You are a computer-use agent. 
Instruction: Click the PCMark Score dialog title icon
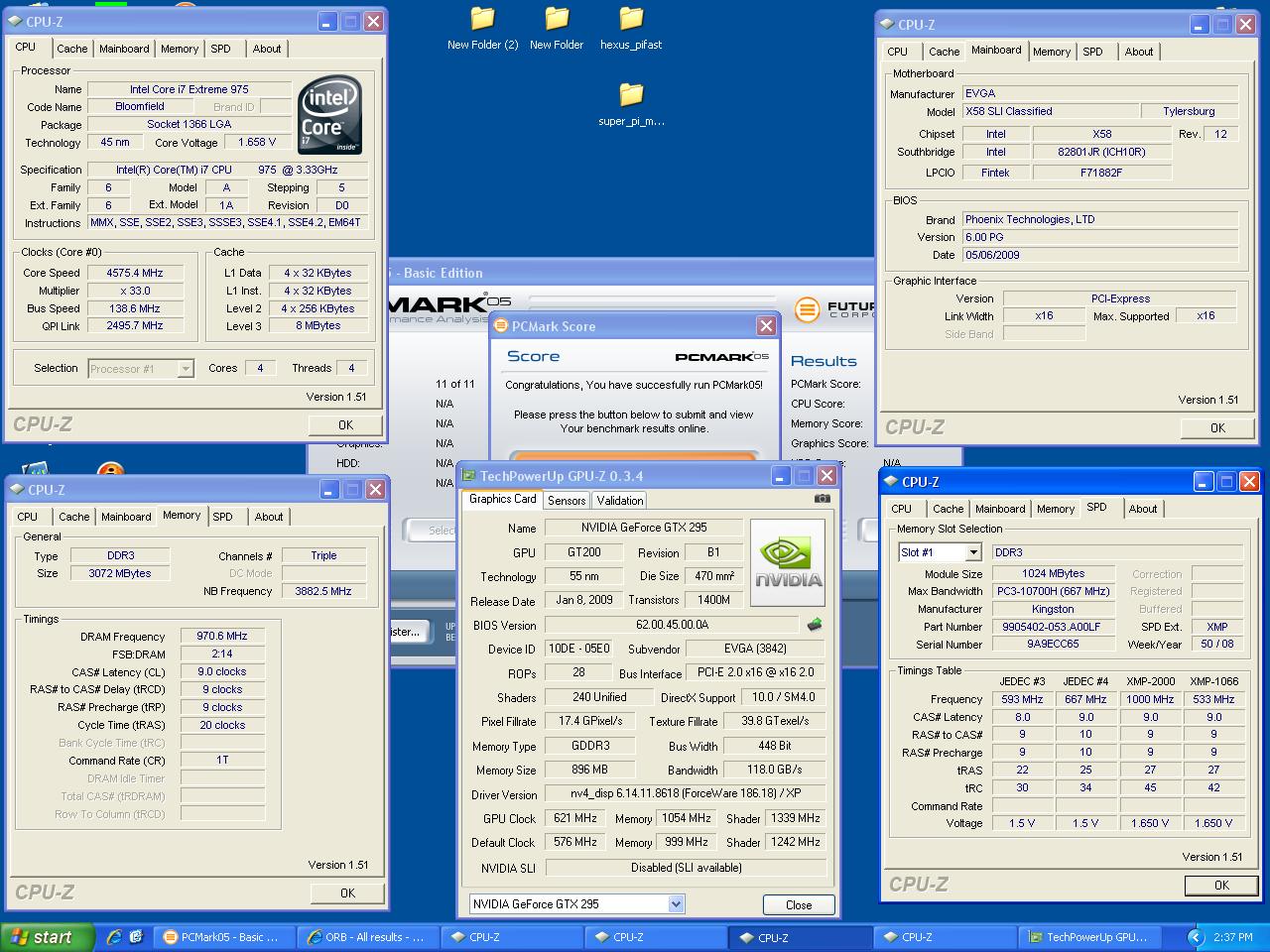tap(501, 325)
